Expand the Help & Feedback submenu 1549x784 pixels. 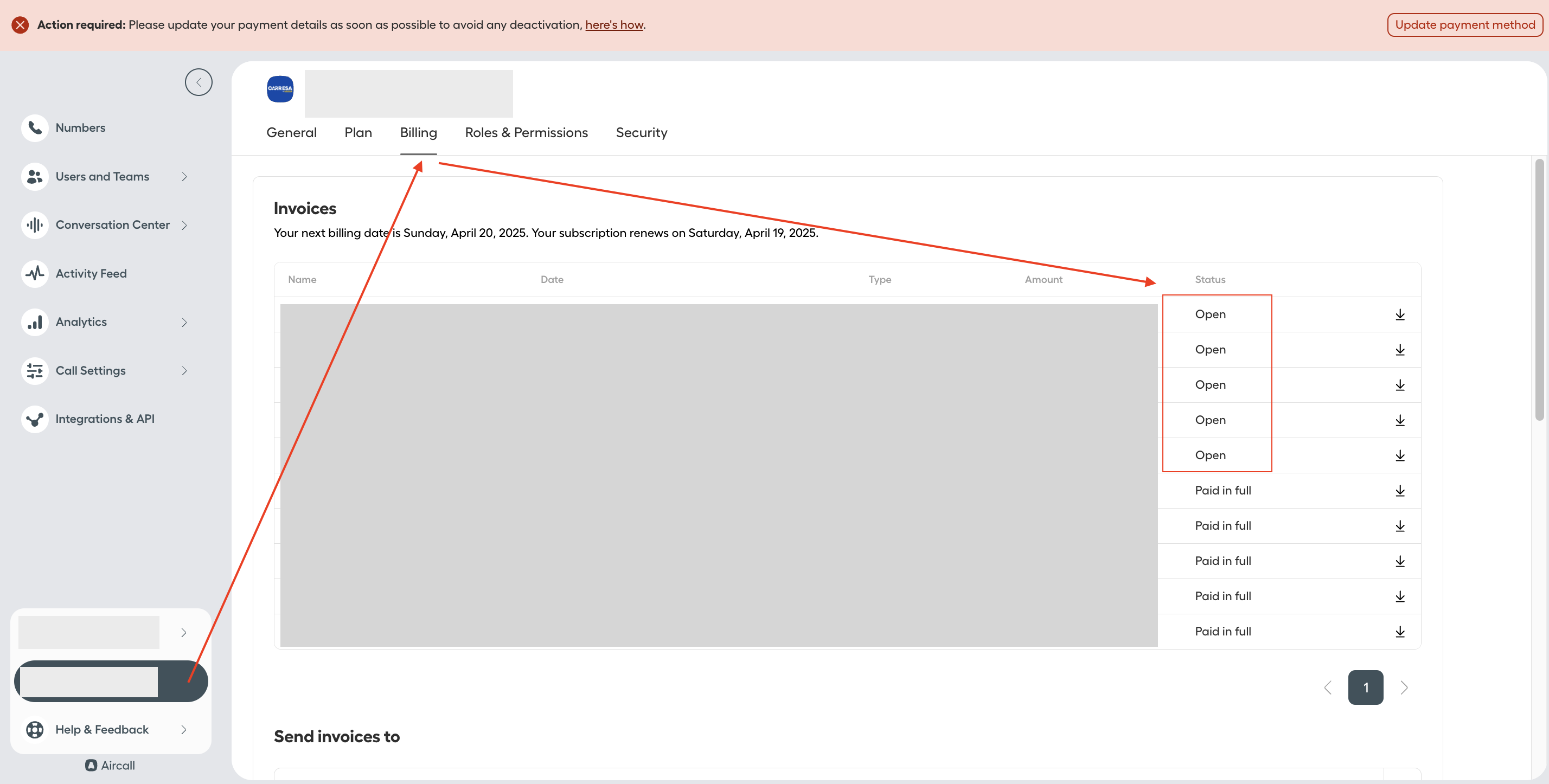pyautogui.click(x=184, y=730)
